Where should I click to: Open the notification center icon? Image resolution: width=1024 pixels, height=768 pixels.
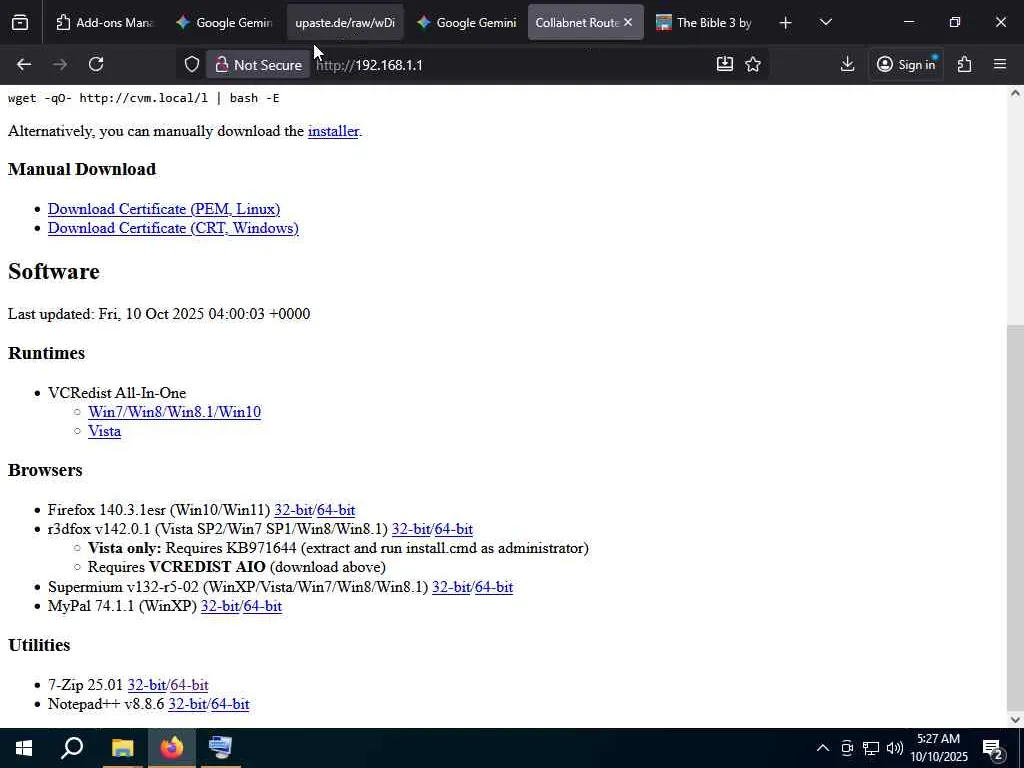(993, 748)
